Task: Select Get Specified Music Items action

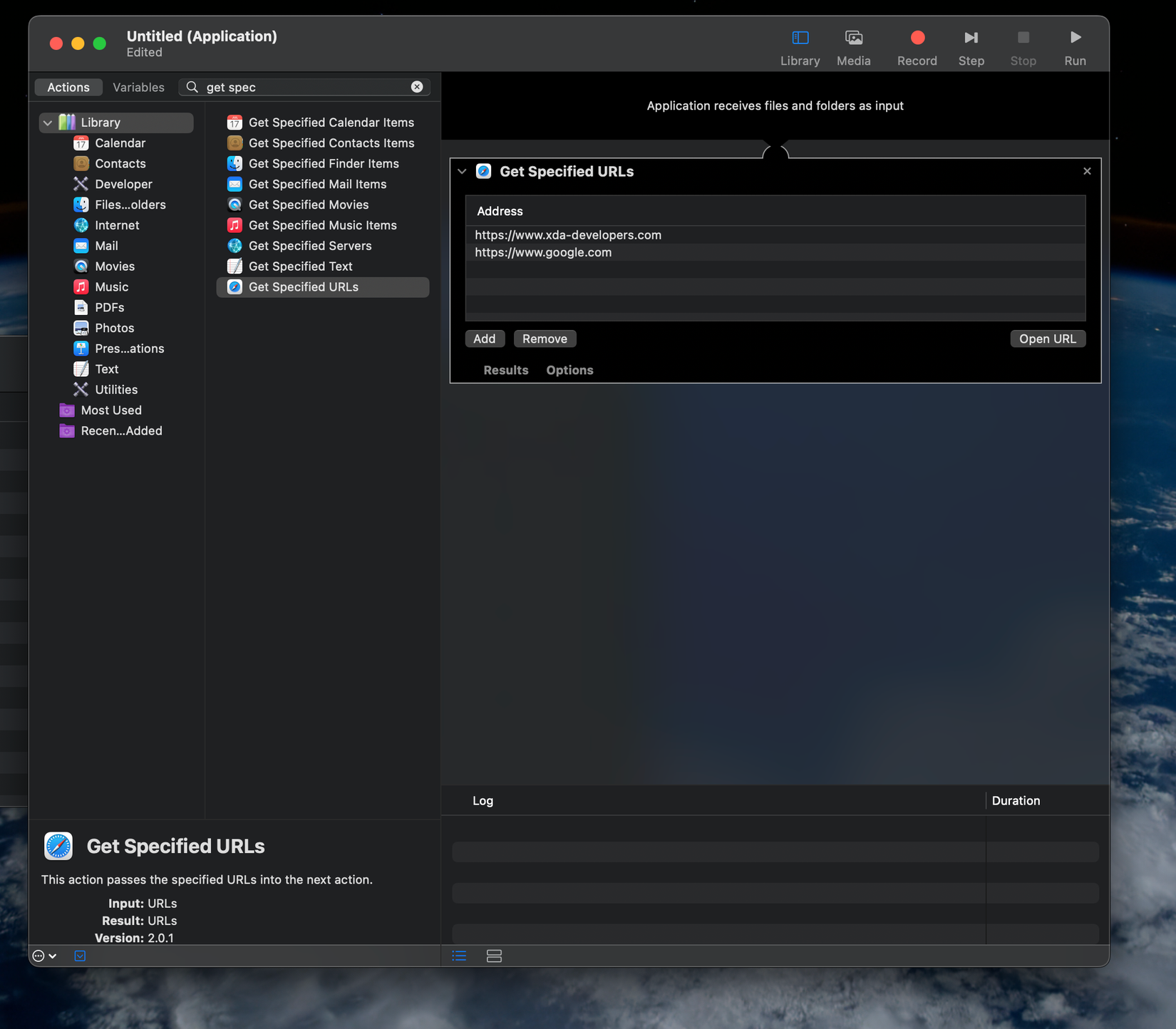Action: point(323,225)
